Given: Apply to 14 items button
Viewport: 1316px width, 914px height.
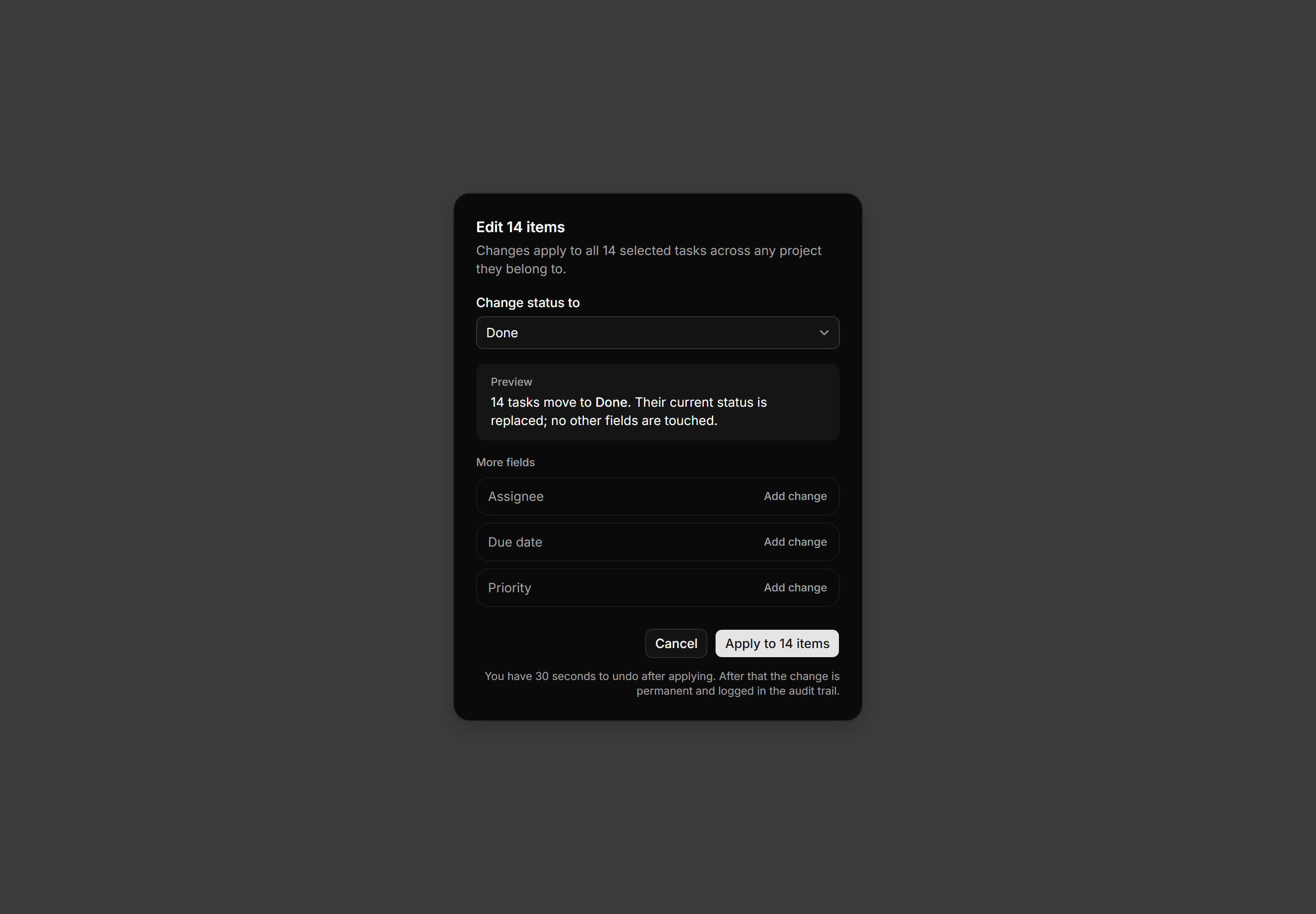Looking at the screenshot, I should click(777, 643).
